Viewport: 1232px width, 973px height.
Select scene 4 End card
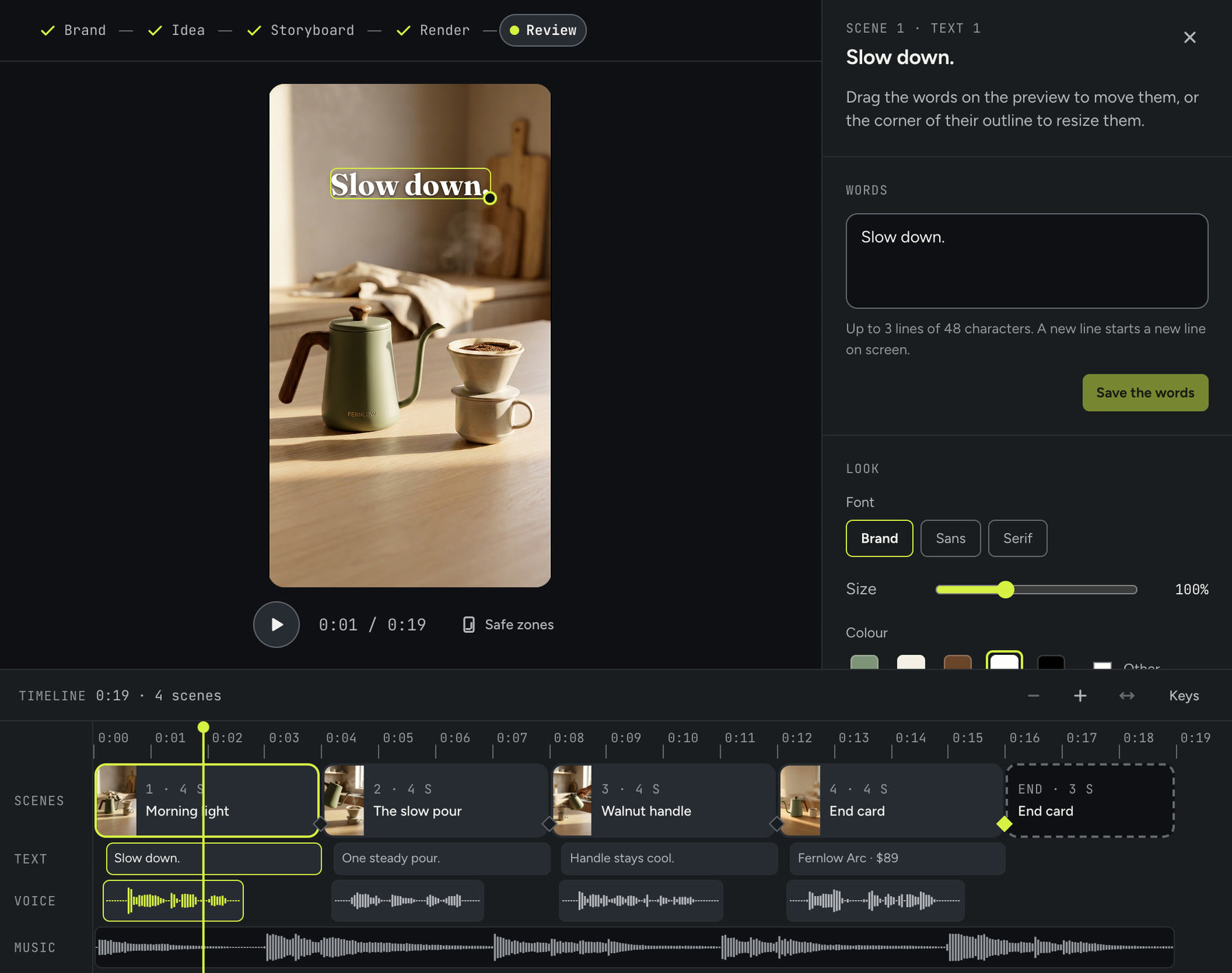coord(891,800)
